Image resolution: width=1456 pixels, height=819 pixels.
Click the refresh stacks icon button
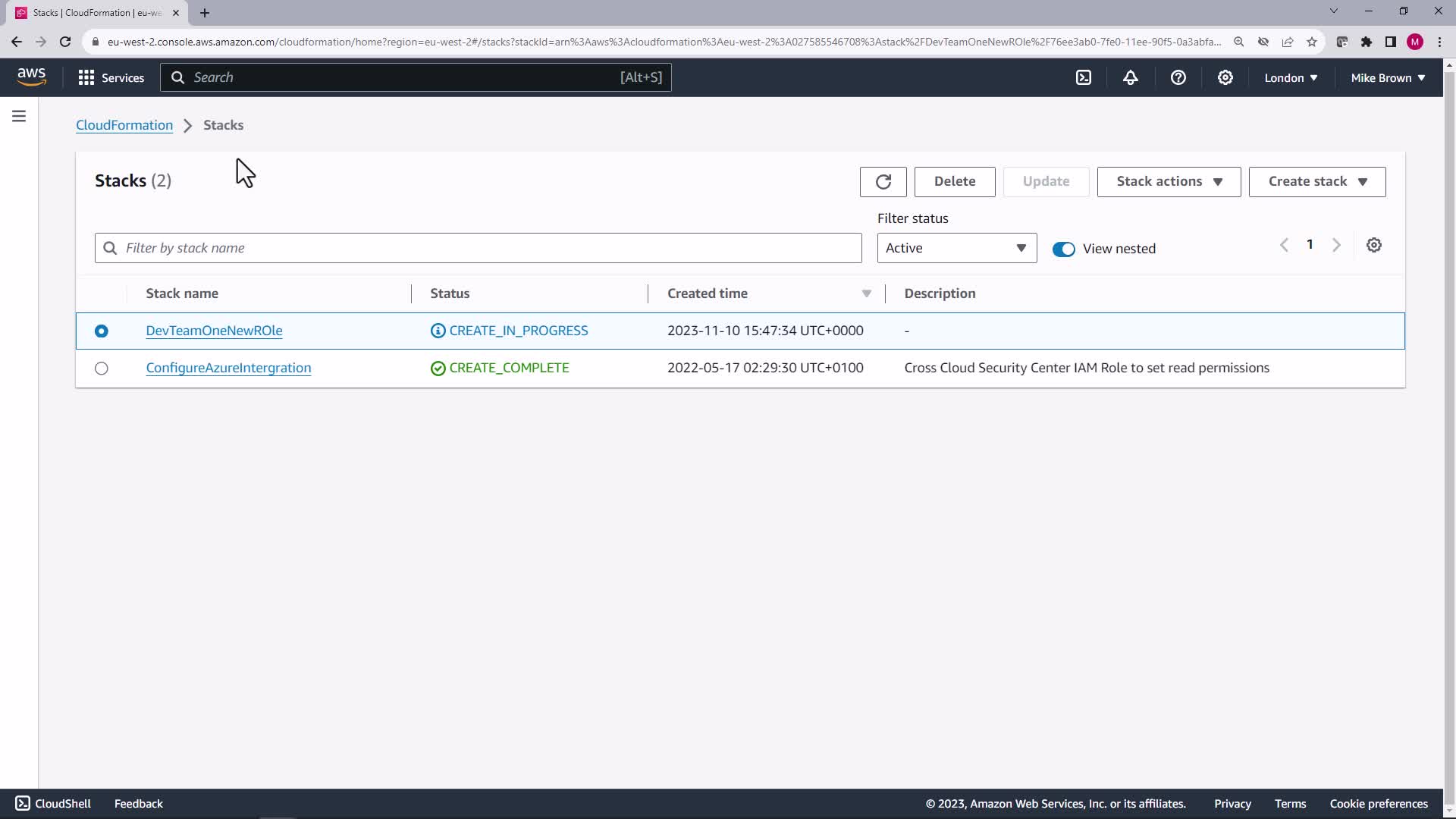(x=883, y=182)
